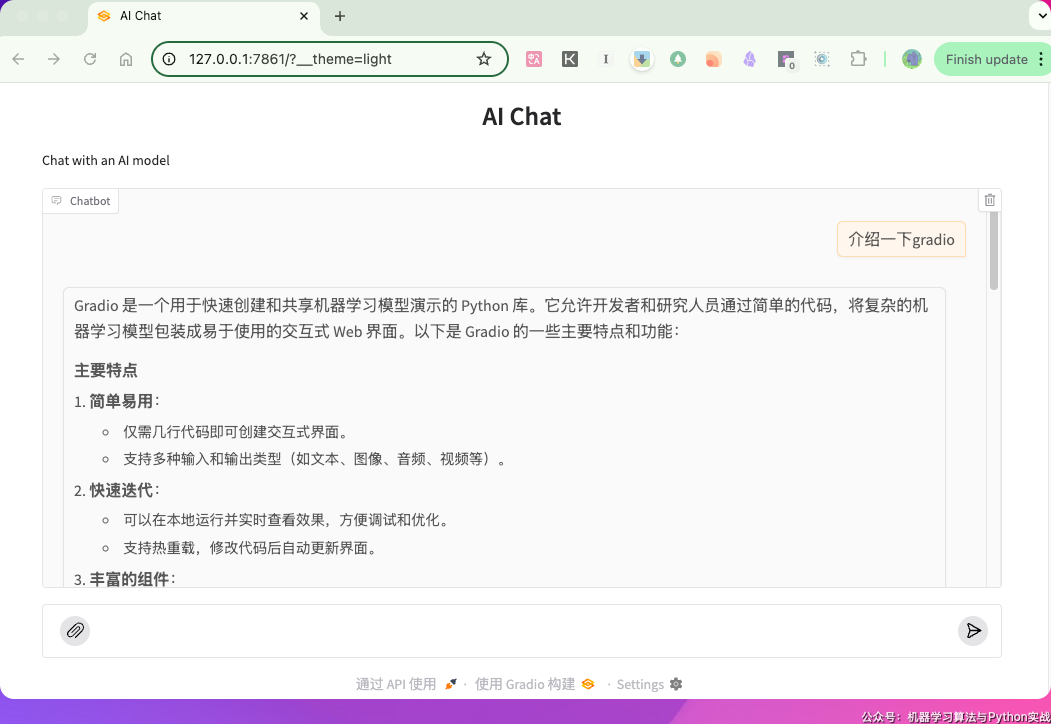View site information icon in address bar
This screenshot has height=724, width=1051.
pos(169,59)
